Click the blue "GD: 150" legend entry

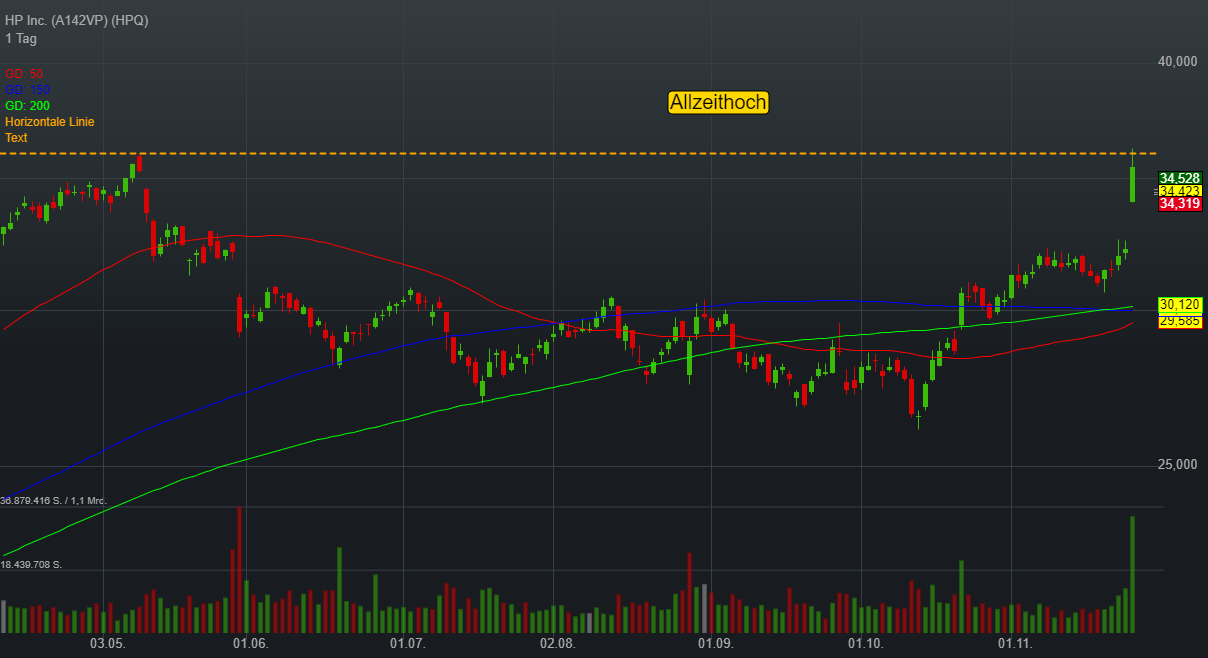pyautogui.click(x=27, y=90)
